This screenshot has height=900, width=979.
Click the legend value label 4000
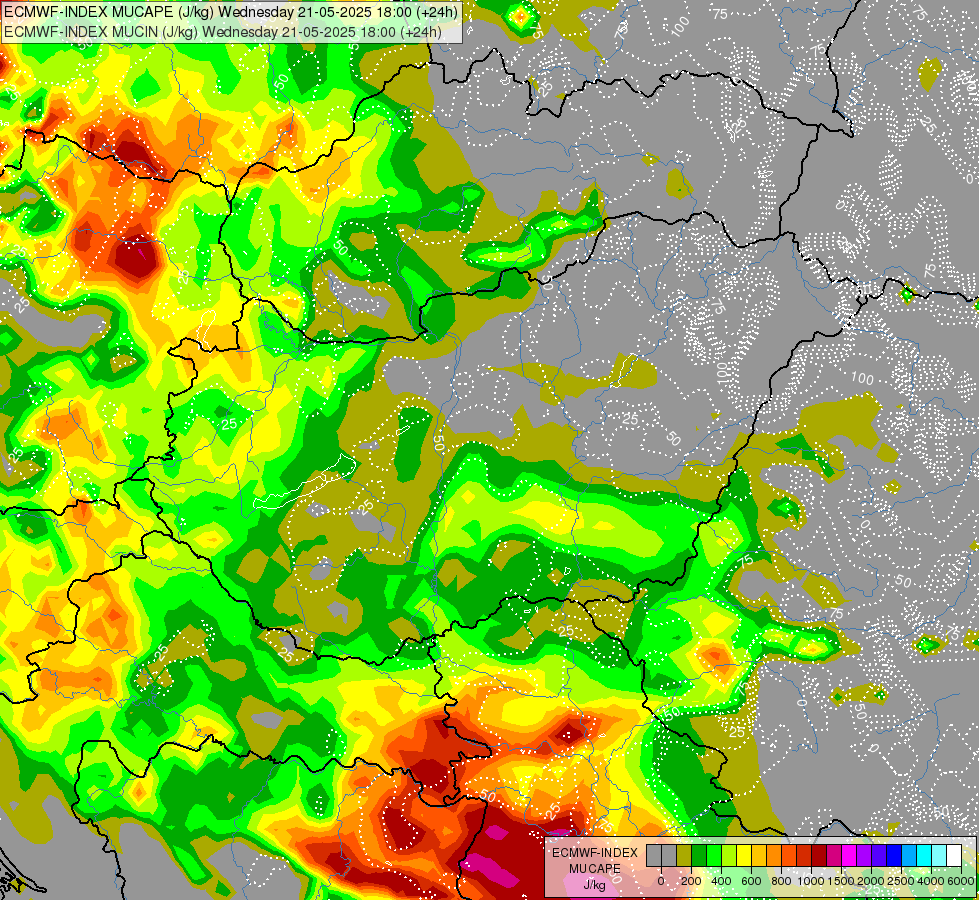931,881
